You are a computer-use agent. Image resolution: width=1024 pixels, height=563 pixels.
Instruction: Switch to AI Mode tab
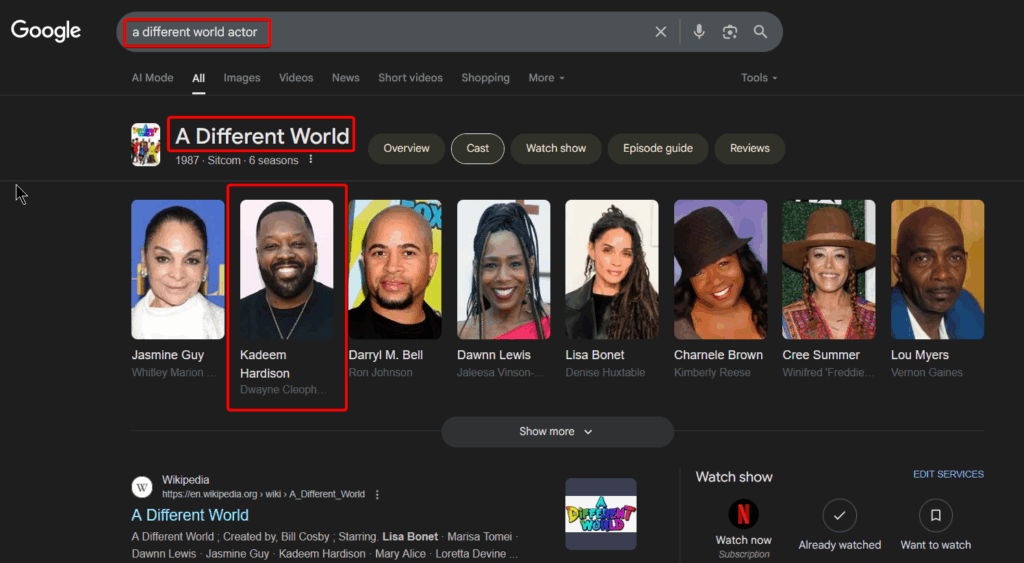pyautogui.click(x=152, y=78)
